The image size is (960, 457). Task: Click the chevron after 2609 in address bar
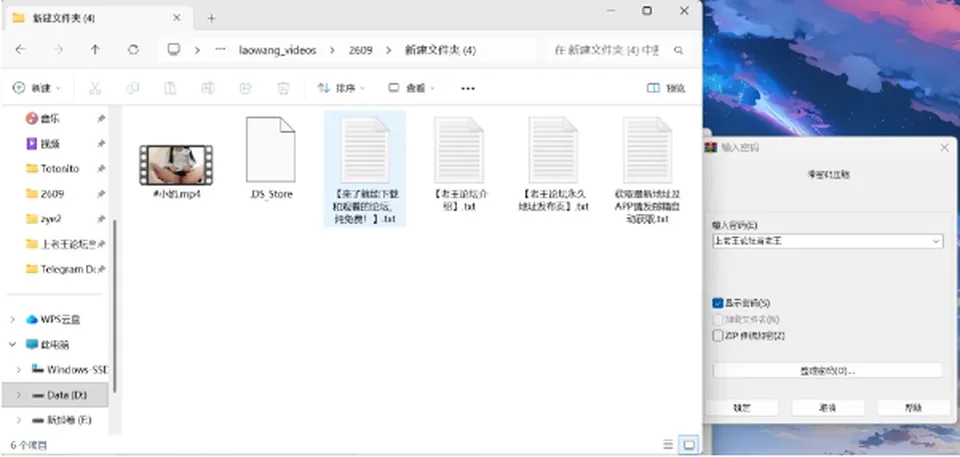[388, 50]
